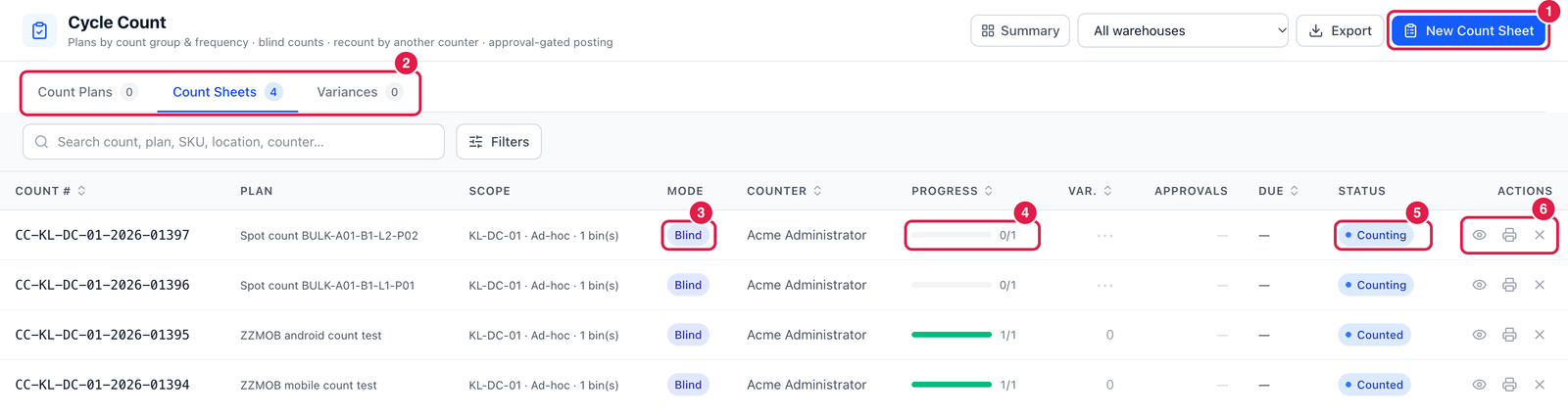The image size is (1568, 416).
Task: View count sheet CC-KL-DC-01-2026-01397
Action: point(1479,235)
